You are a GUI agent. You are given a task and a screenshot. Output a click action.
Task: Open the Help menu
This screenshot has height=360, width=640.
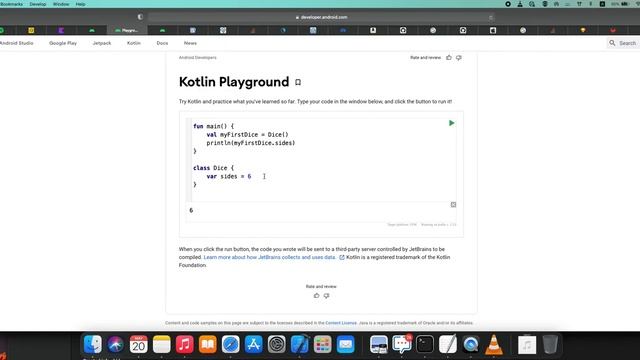click(x=80, y=4)
